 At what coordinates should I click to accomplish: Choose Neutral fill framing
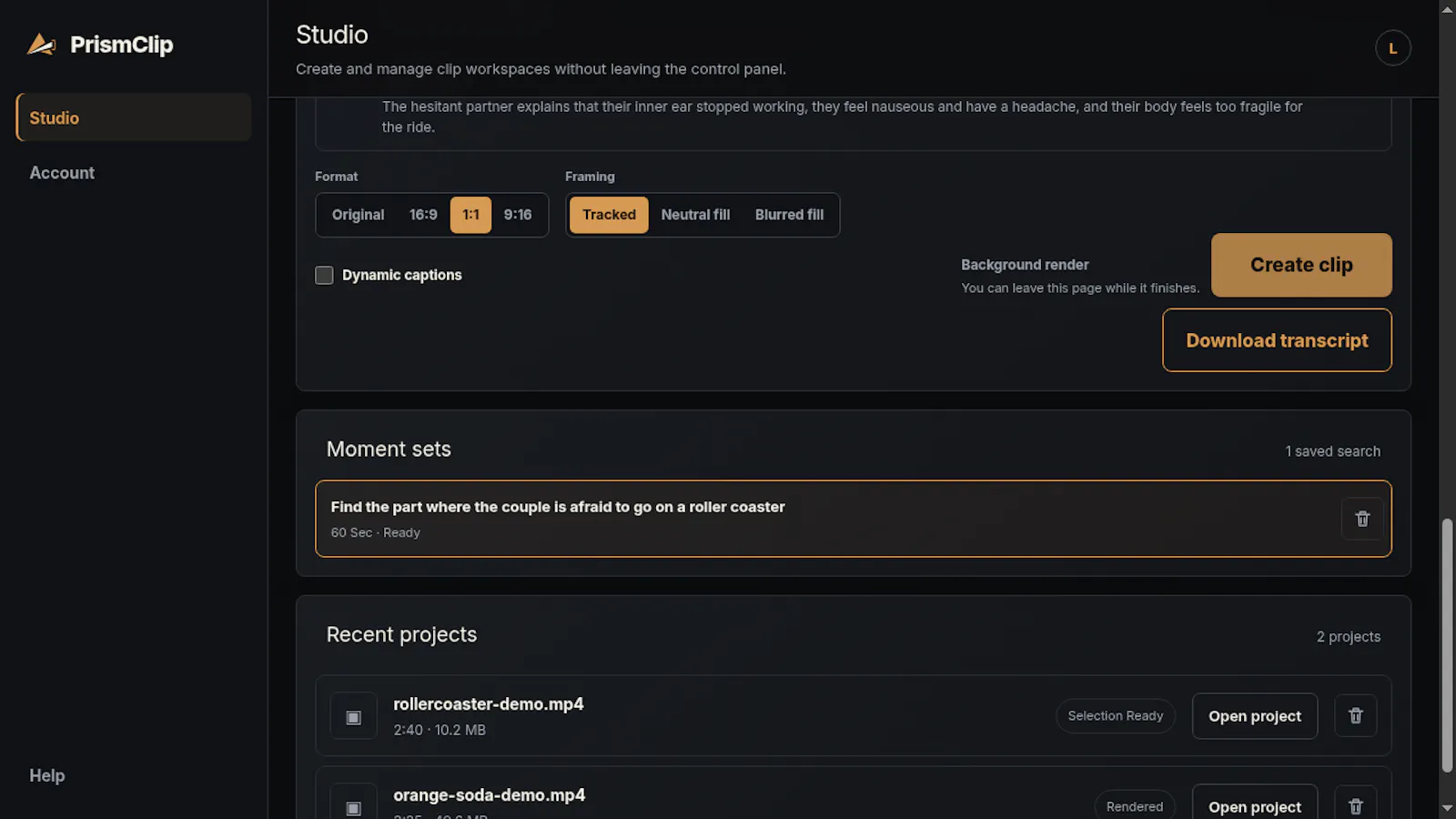coord(695,215)
